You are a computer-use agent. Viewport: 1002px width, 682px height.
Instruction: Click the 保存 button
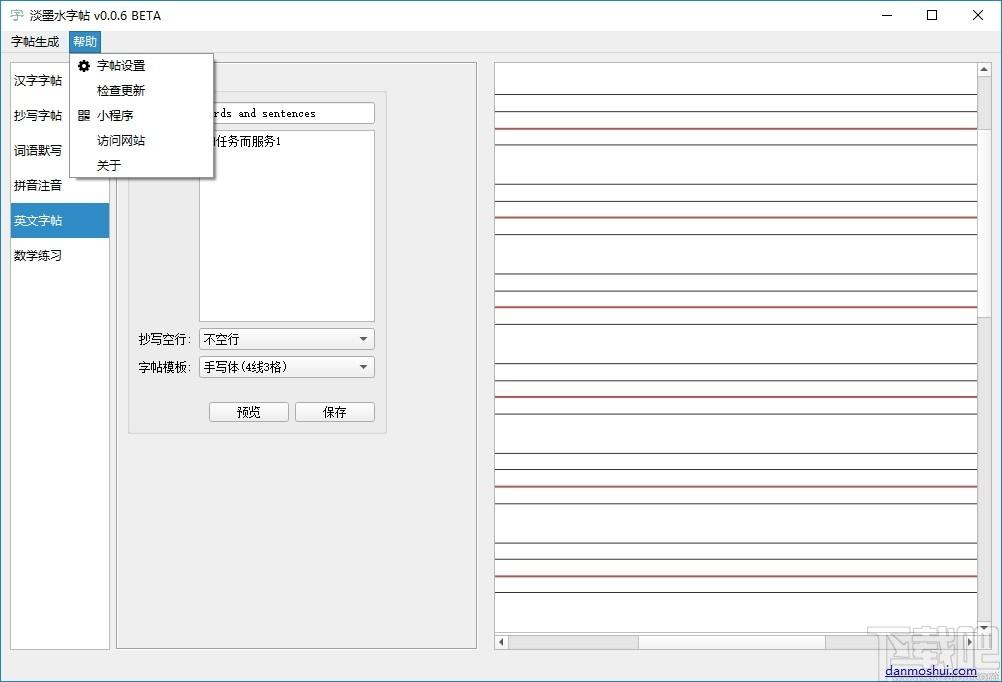(335, 412)
